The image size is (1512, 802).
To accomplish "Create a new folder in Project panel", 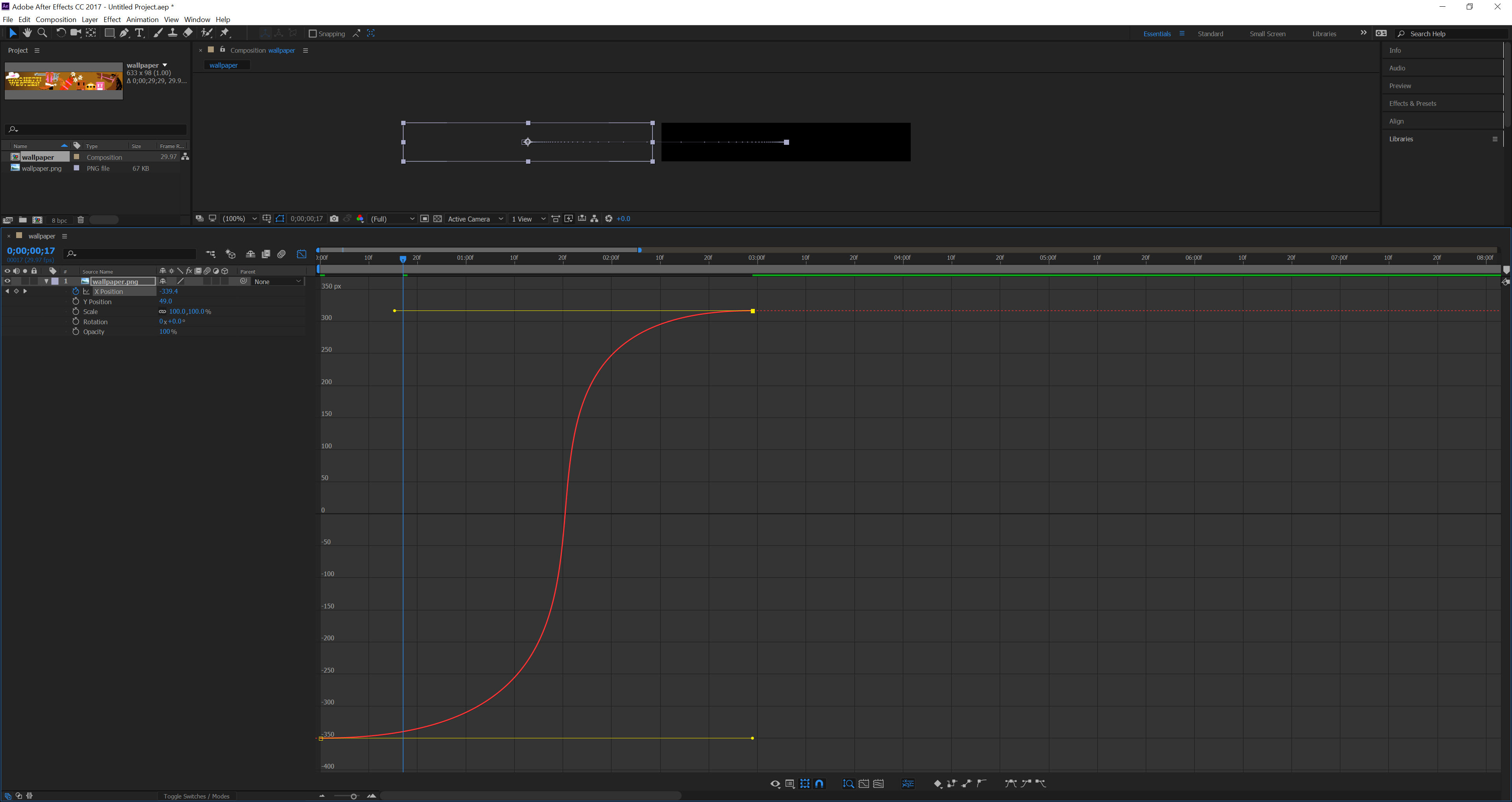I will click(22, 220).
